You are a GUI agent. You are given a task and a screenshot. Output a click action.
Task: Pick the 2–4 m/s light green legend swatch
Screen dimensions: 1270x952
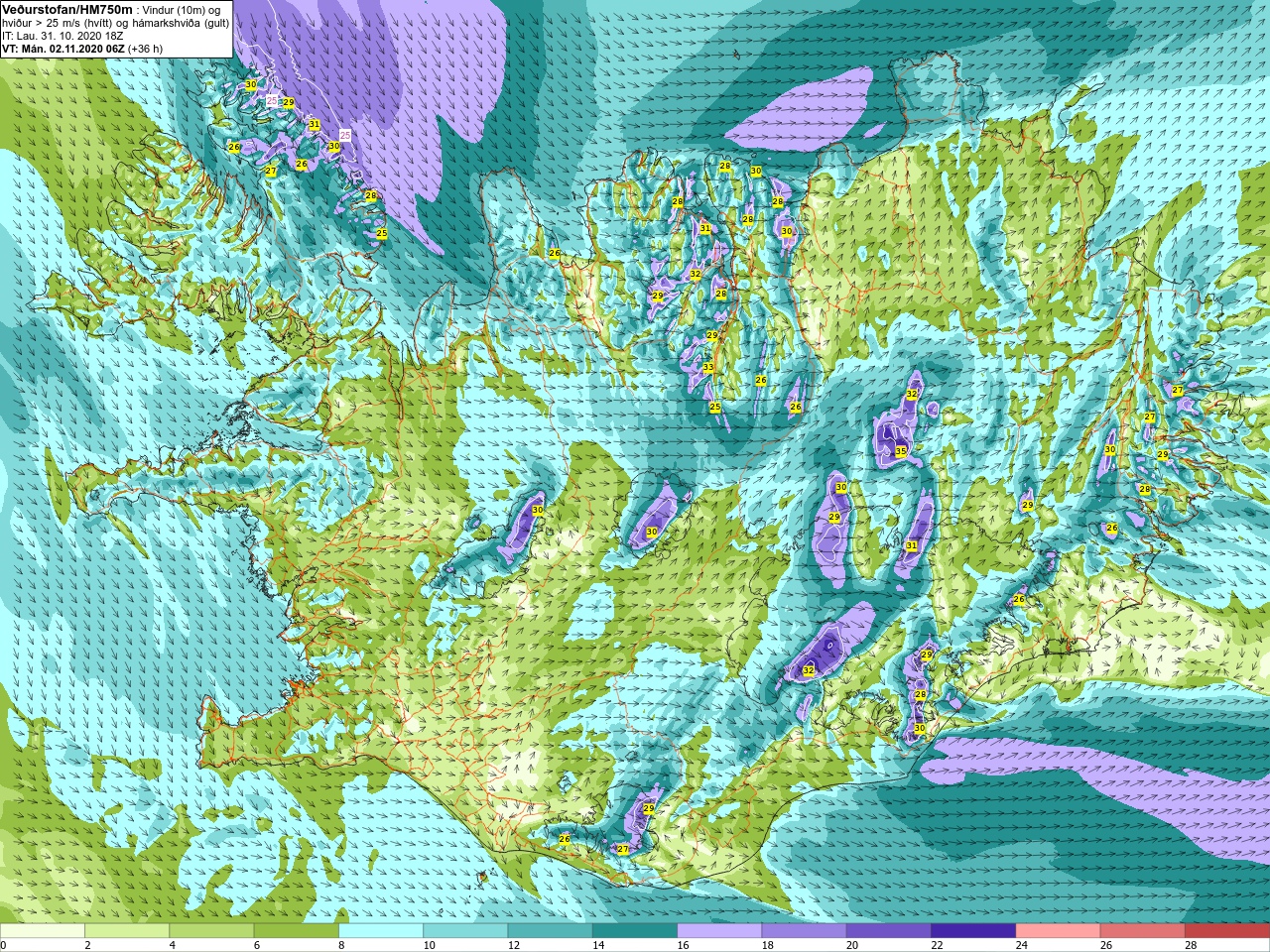click(x=127, y=931)
